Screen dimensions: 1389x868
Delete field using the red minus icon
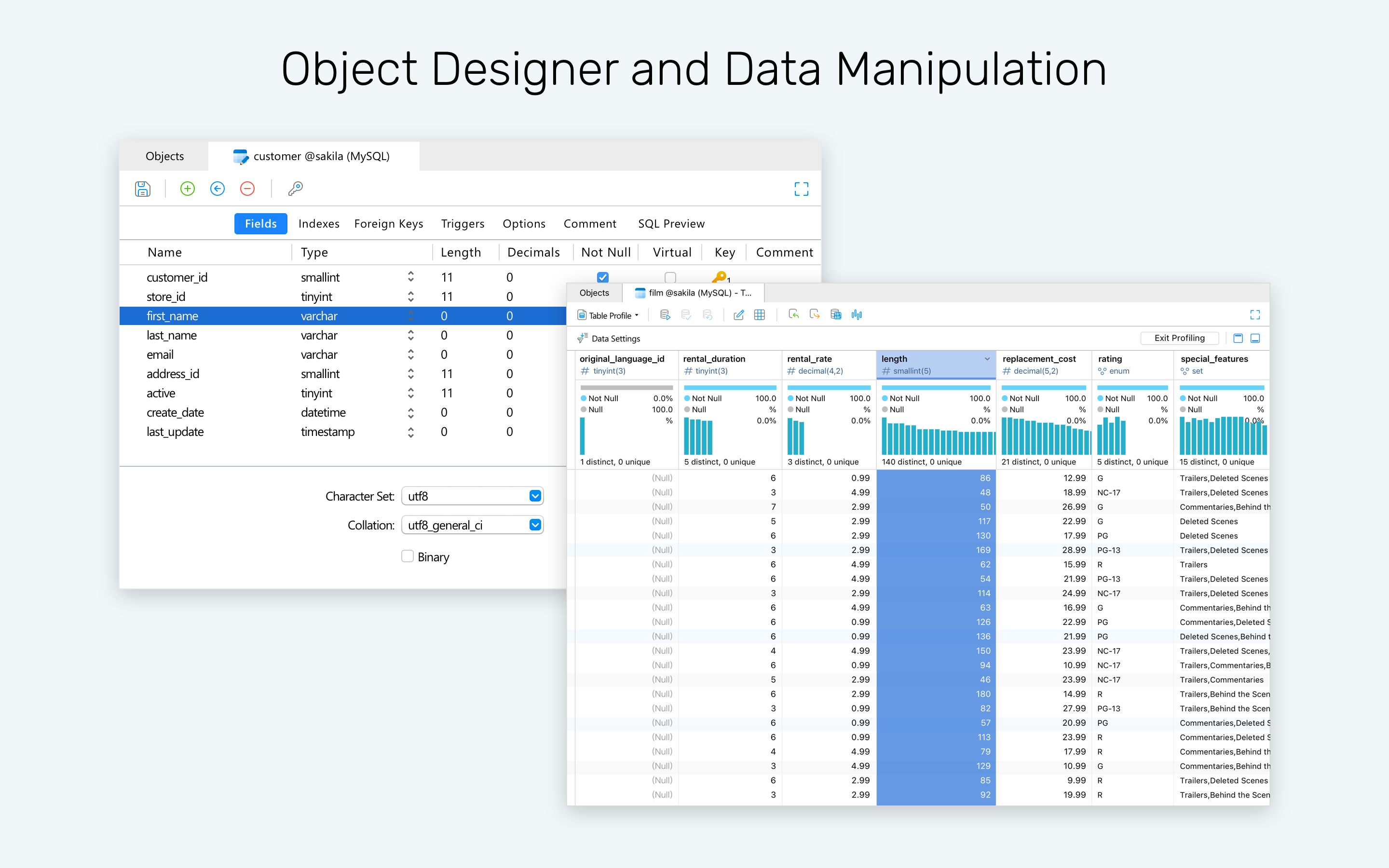pyautogui.click(x=247, y=189)
